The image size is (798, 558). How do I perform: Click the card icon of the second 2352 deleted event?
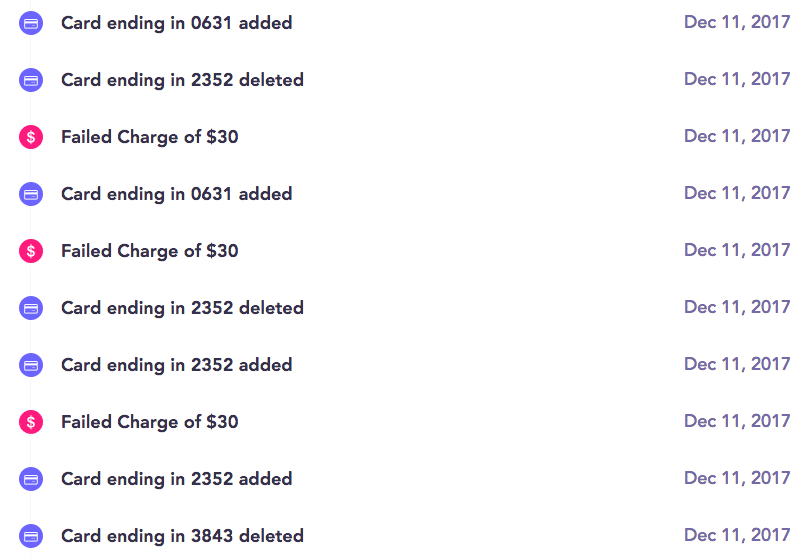pos(31,308)
